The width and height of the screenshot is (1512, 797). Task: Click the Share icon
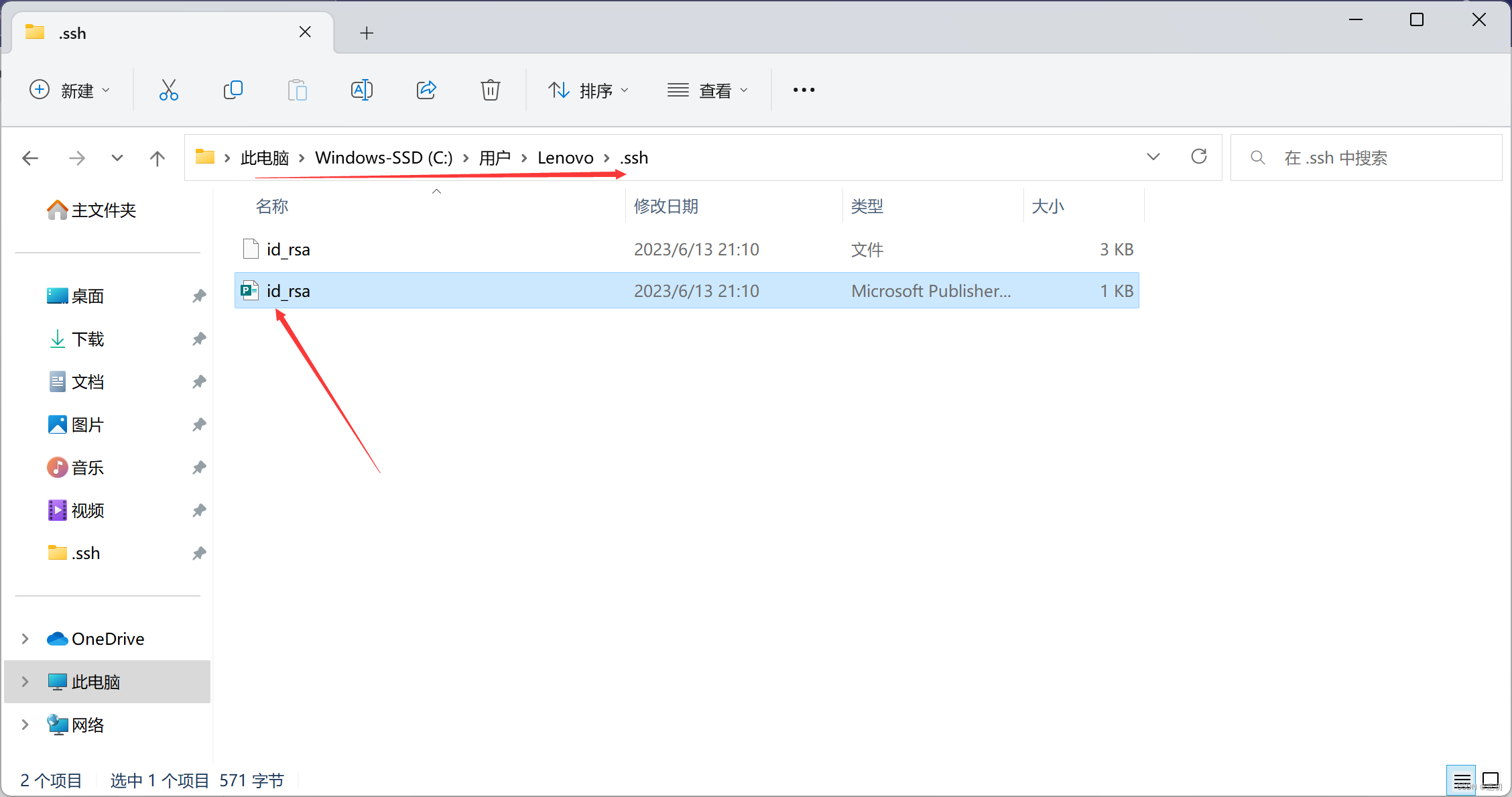(426, 90)
